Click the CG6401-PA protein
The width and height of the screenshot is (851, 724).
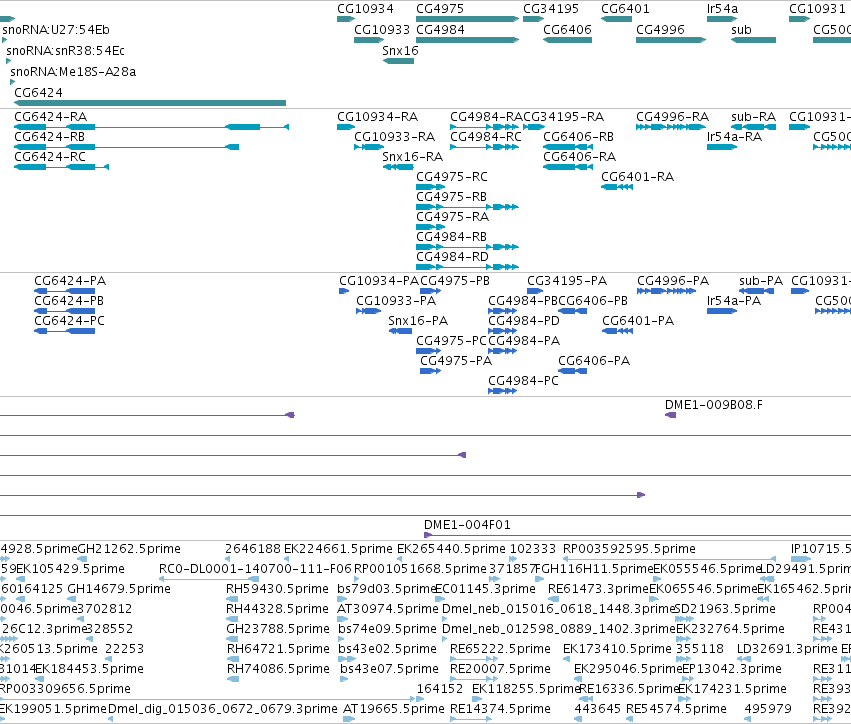click(617, 332)
